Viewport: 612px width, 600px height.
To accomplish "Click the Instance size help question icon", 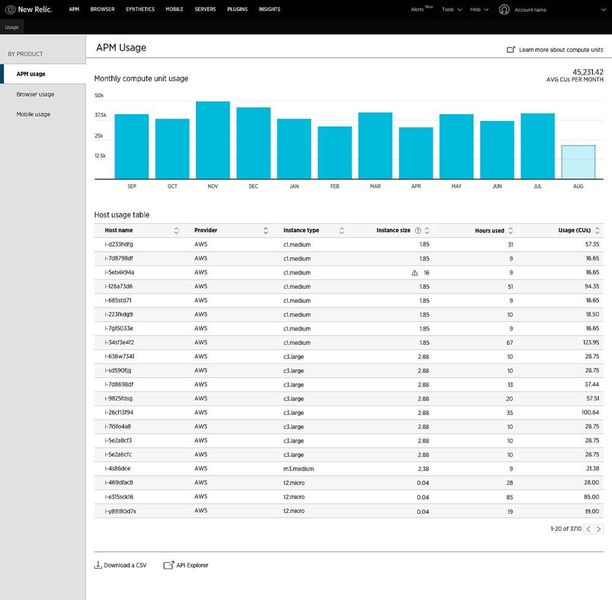I will [x=418, y=230].
